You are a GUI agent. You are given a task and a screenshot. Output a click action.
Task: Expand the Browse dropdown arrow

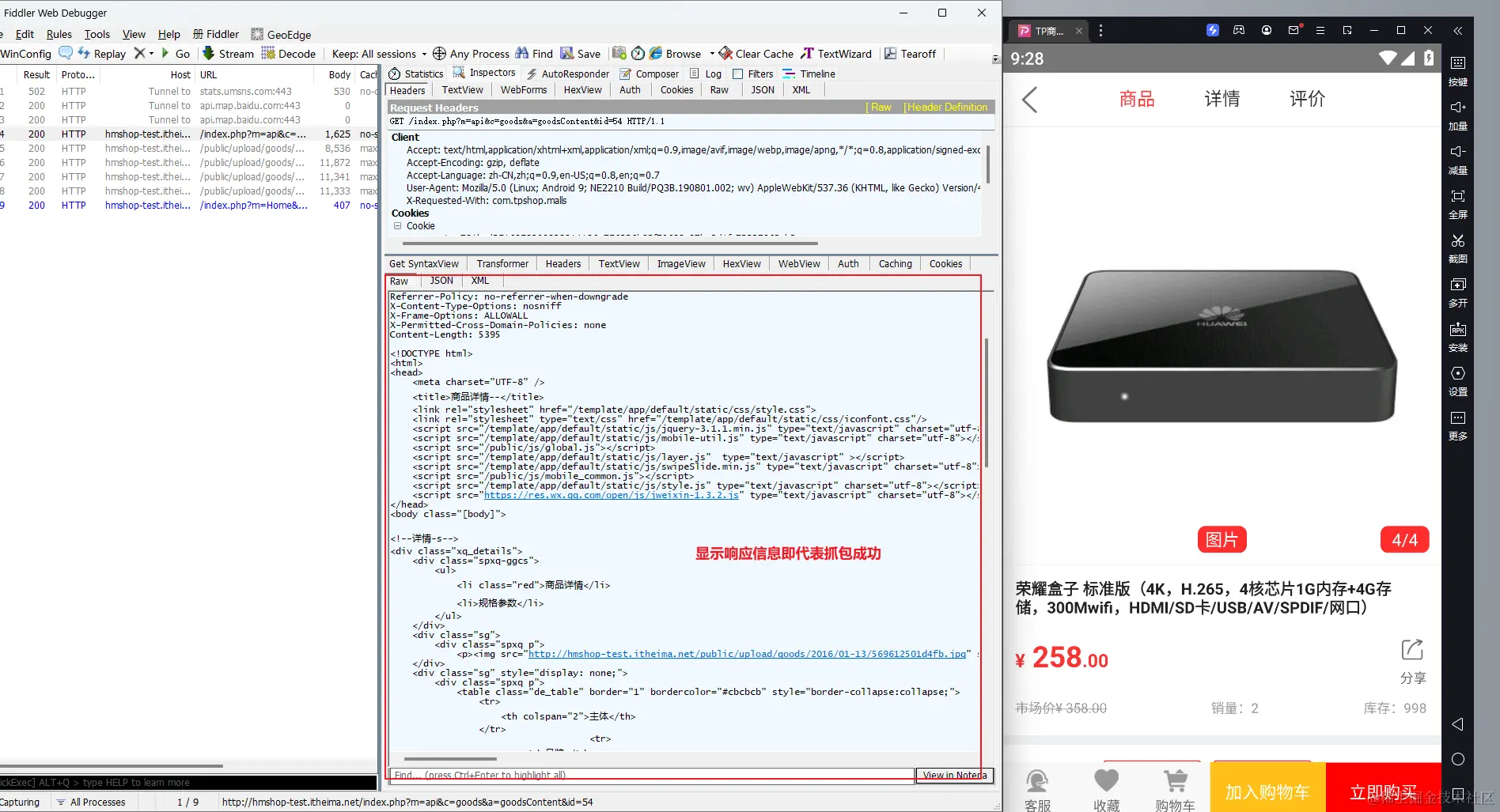tap(712, 54)
